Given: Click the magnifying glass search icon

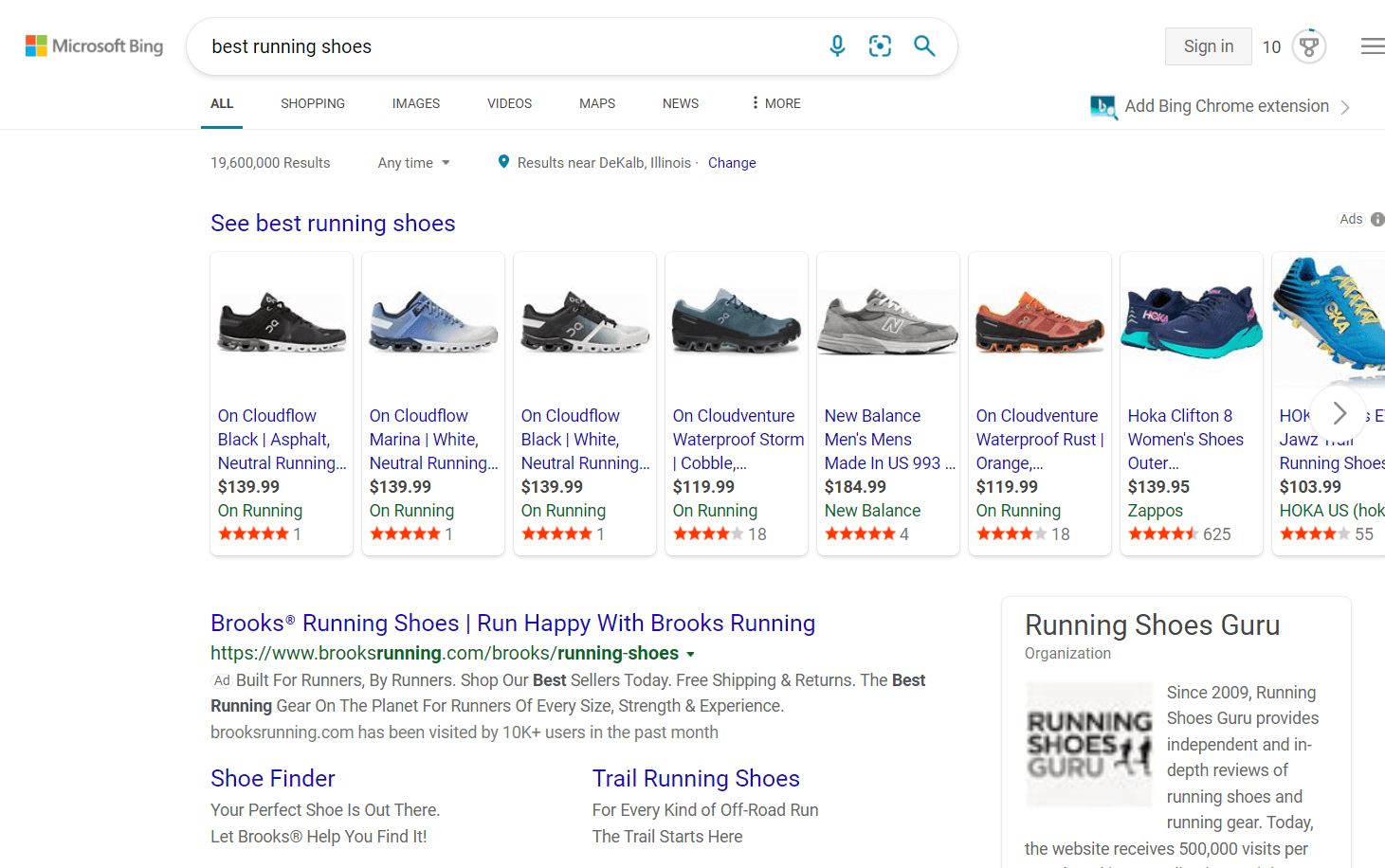Looking at the screenshot, I should (924, 45).
